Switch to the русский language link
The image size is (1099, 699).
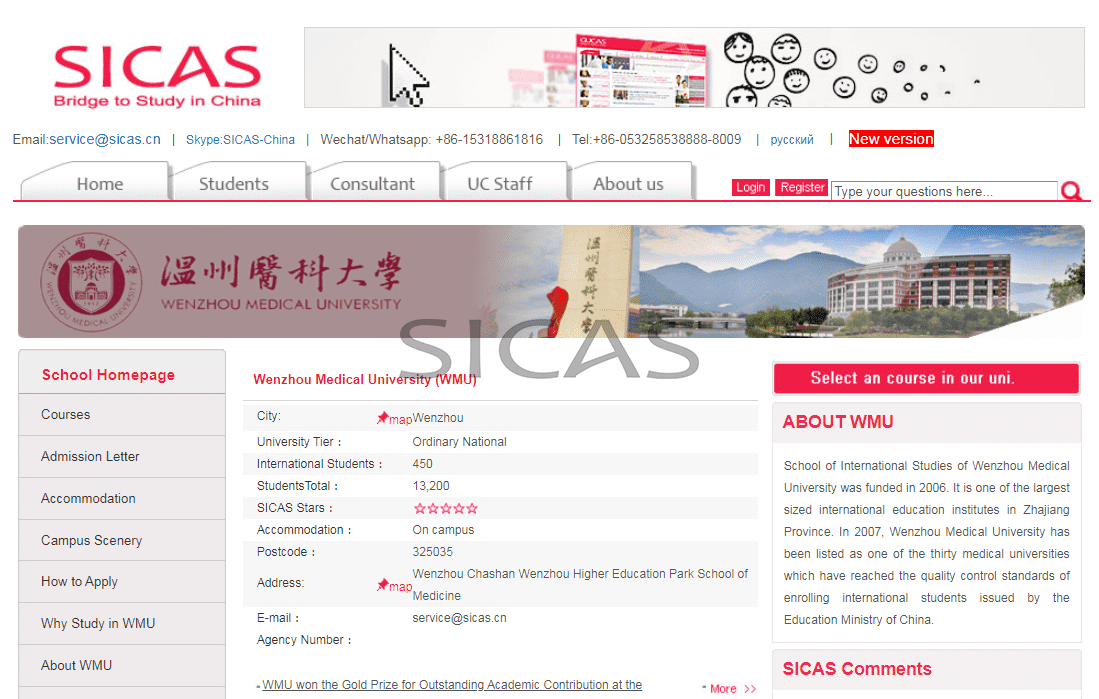point(792,140)
